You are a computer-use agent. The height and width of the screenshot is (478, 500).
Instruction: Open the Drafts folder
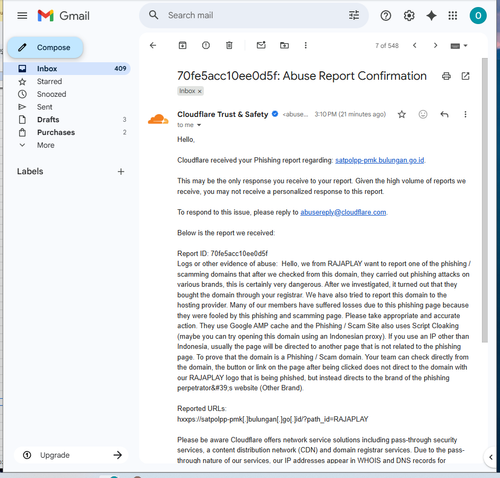(x=48, y=119)
